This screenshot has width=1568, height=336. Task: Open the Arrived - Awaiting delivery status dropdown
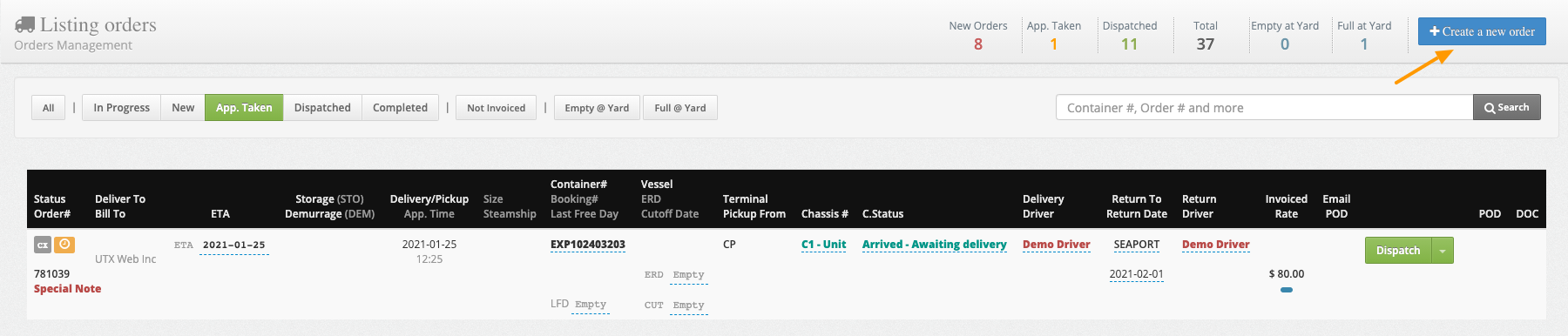click(934, 245)
